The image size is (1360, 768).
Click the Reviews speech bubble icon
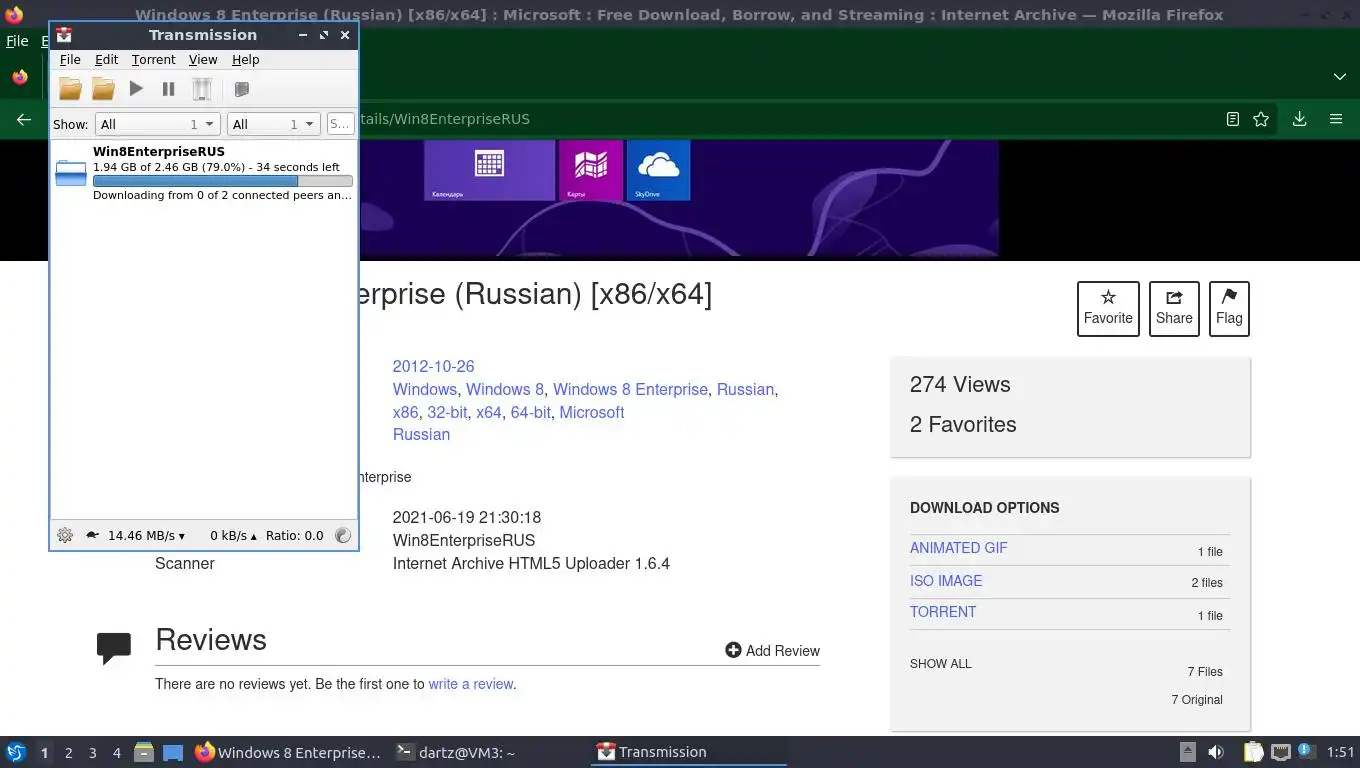[x=114, y=648]
